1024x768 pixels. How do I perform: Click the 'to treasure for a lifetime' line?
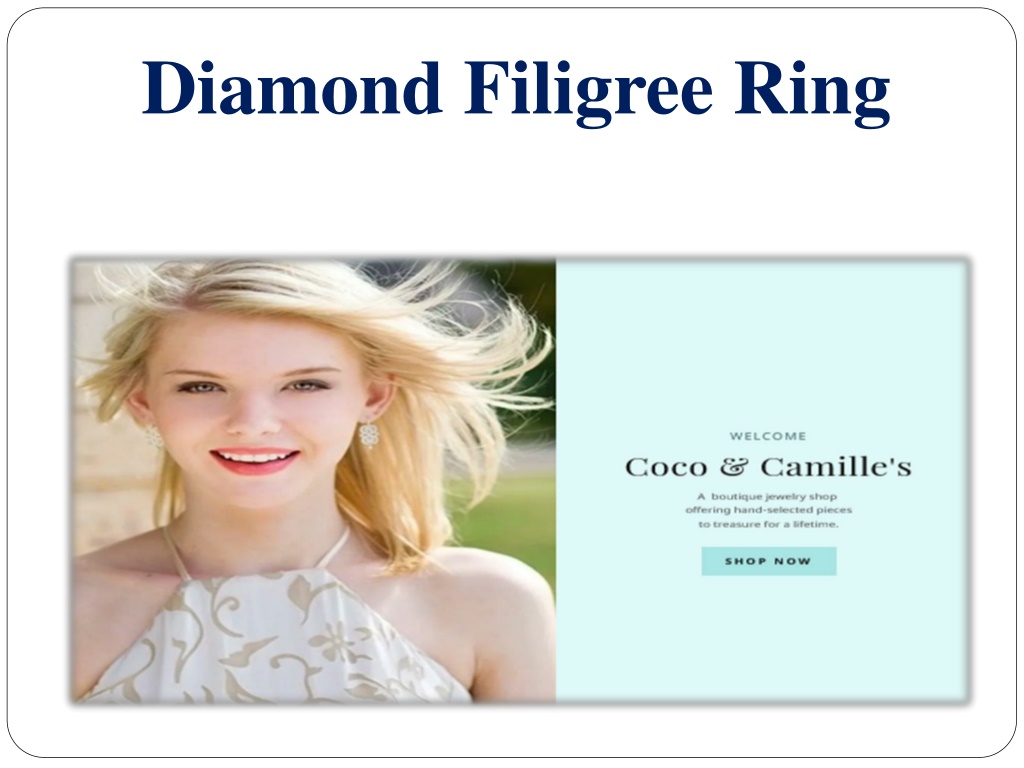(x=768, y=524)
